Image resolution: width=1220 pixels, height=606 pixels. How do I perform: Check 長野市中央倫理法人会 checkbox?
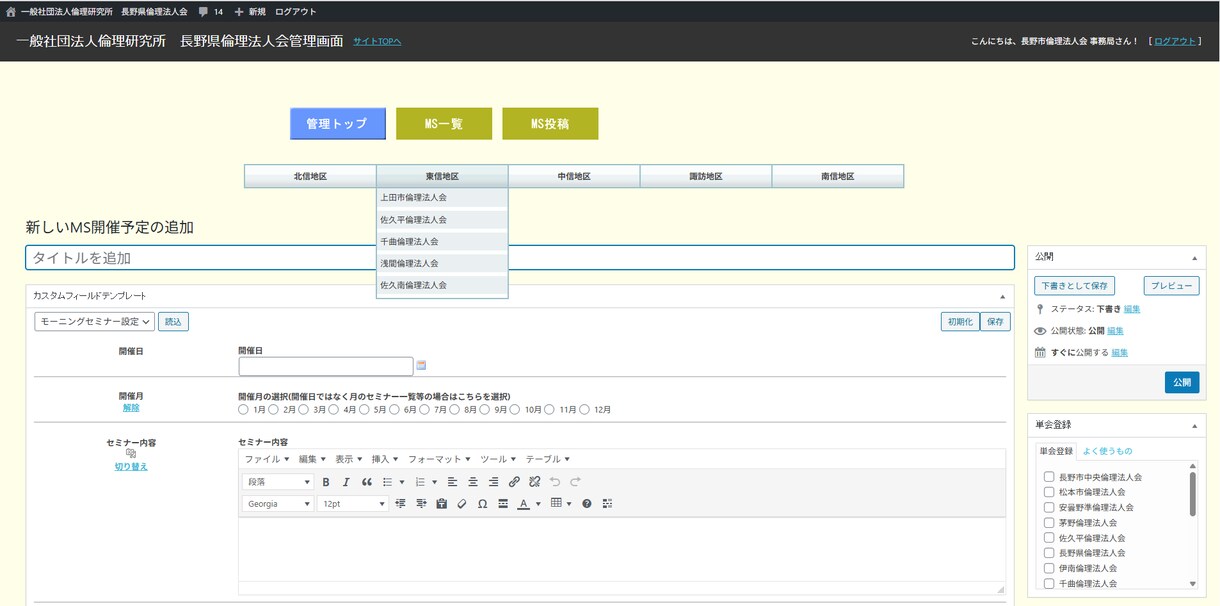[1049, 477]
